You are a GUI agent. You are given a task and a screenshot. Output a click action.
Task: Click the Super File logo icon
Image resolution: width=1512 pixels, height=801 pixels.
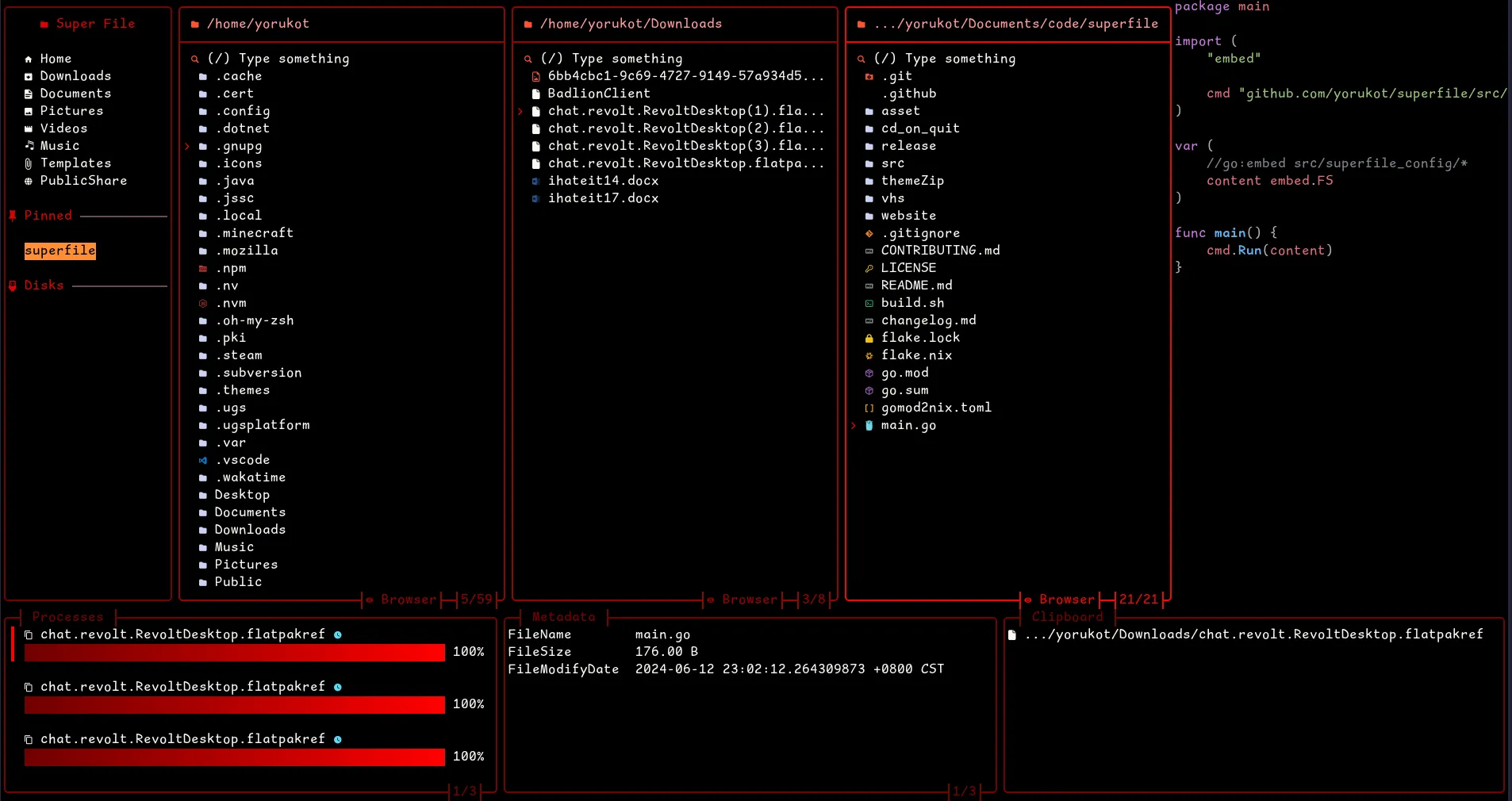pyautogui.click(x=44, y=24)
